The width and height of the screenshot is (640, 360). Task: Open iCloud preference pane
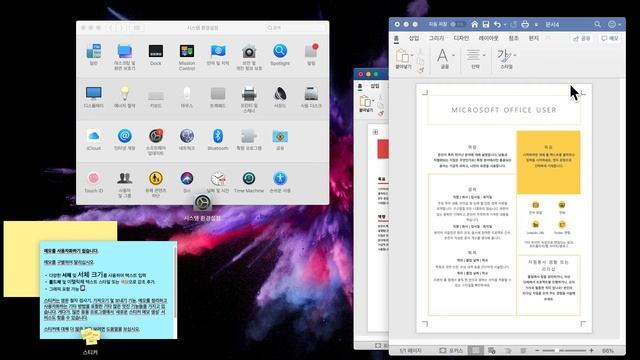(93, 136)
